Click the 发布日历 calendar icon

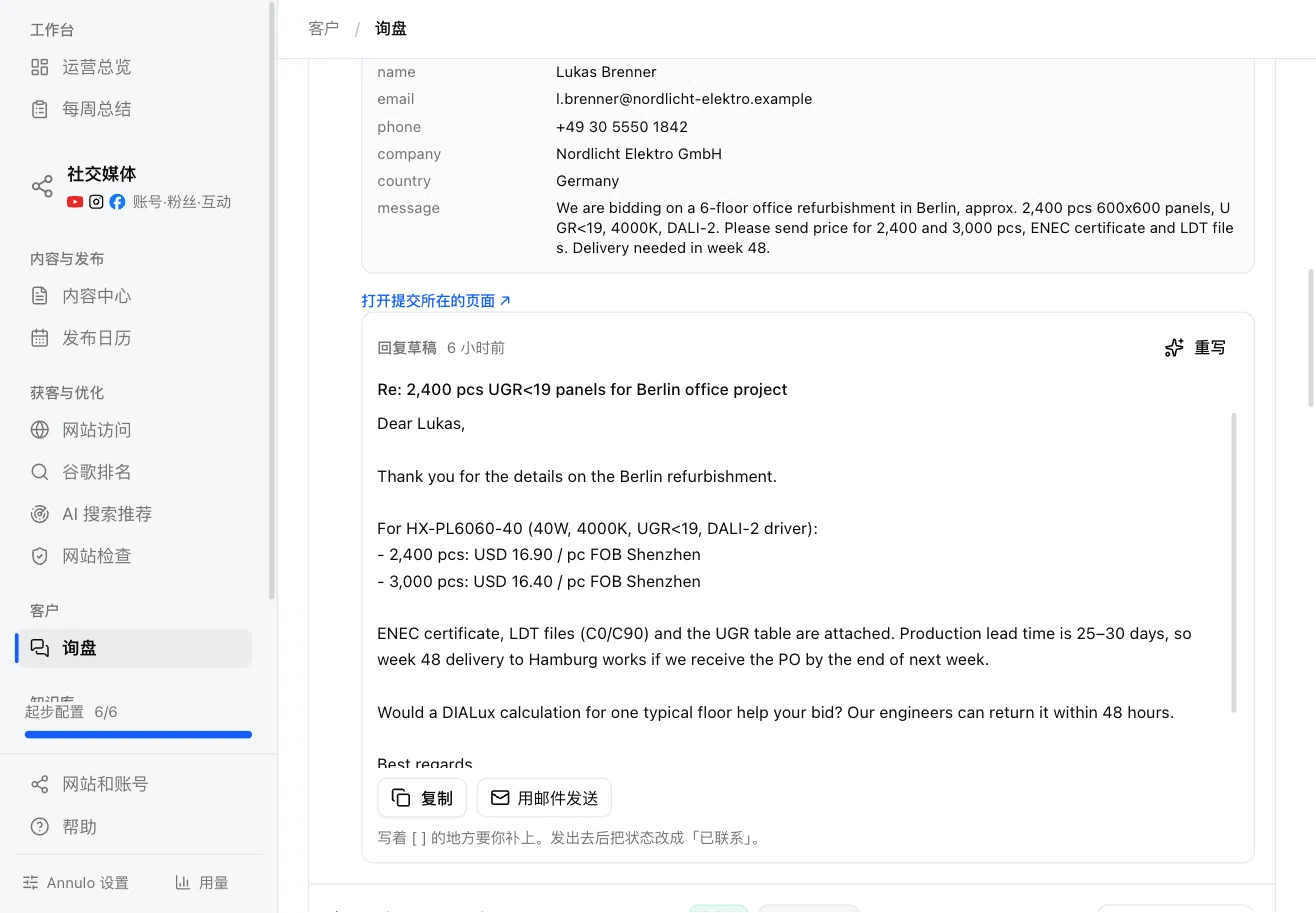(x=40, y=338)
